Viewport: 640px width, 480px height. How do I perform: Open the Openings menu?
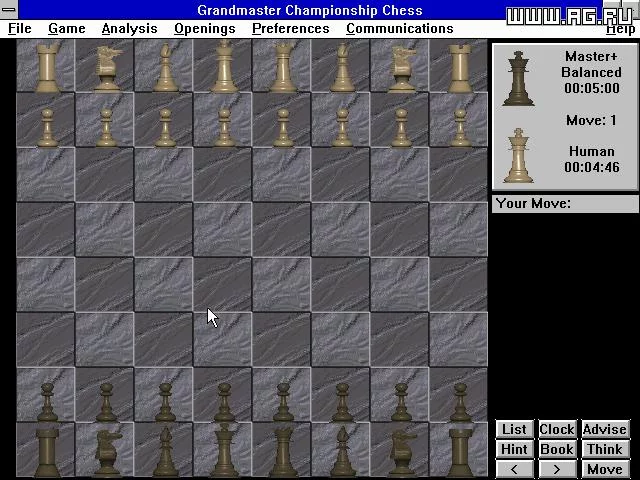(204, 29)
